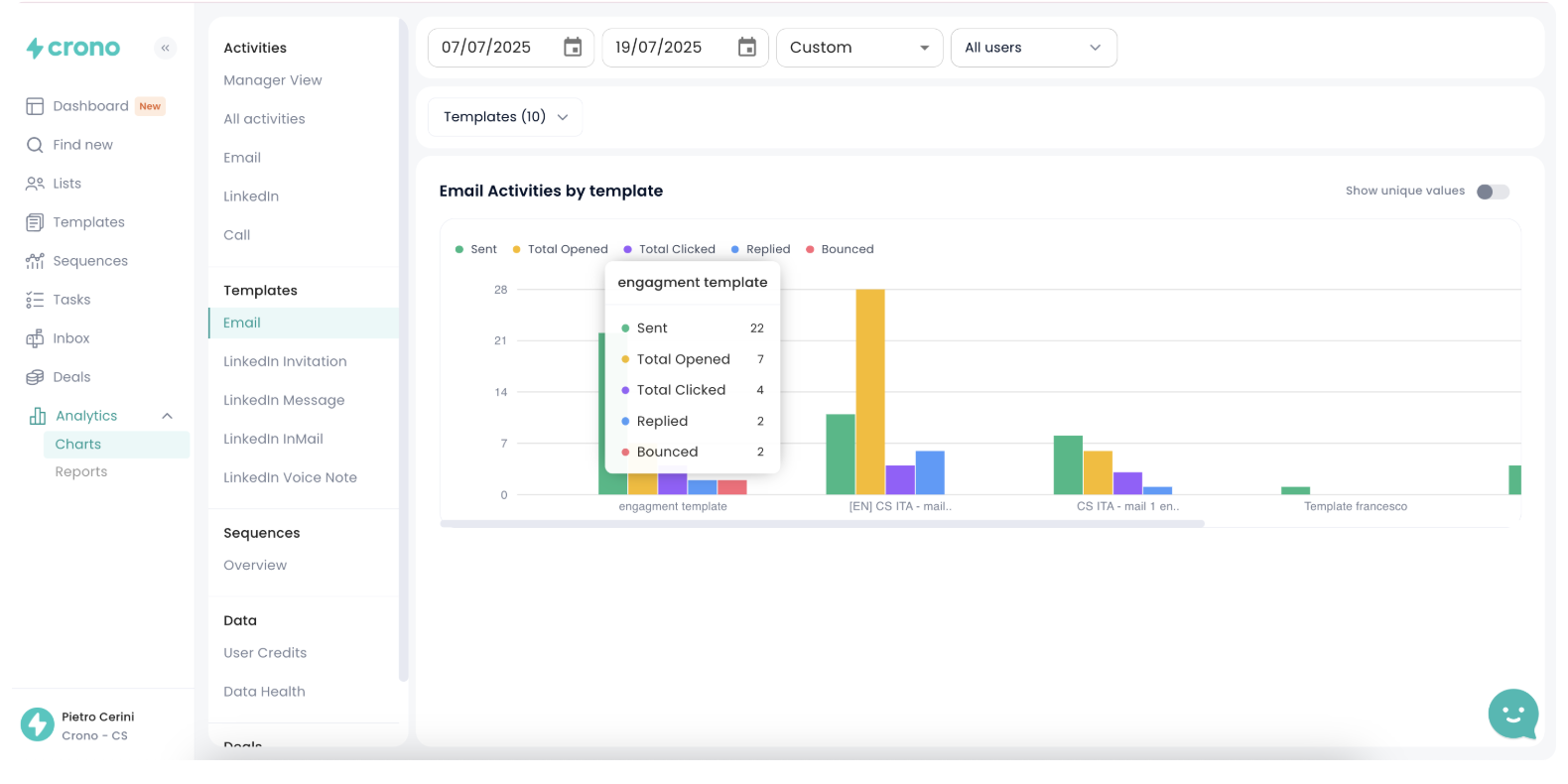
Task: Select LinkedIn Invitation under Templates
Action: (x=285, y=361)
